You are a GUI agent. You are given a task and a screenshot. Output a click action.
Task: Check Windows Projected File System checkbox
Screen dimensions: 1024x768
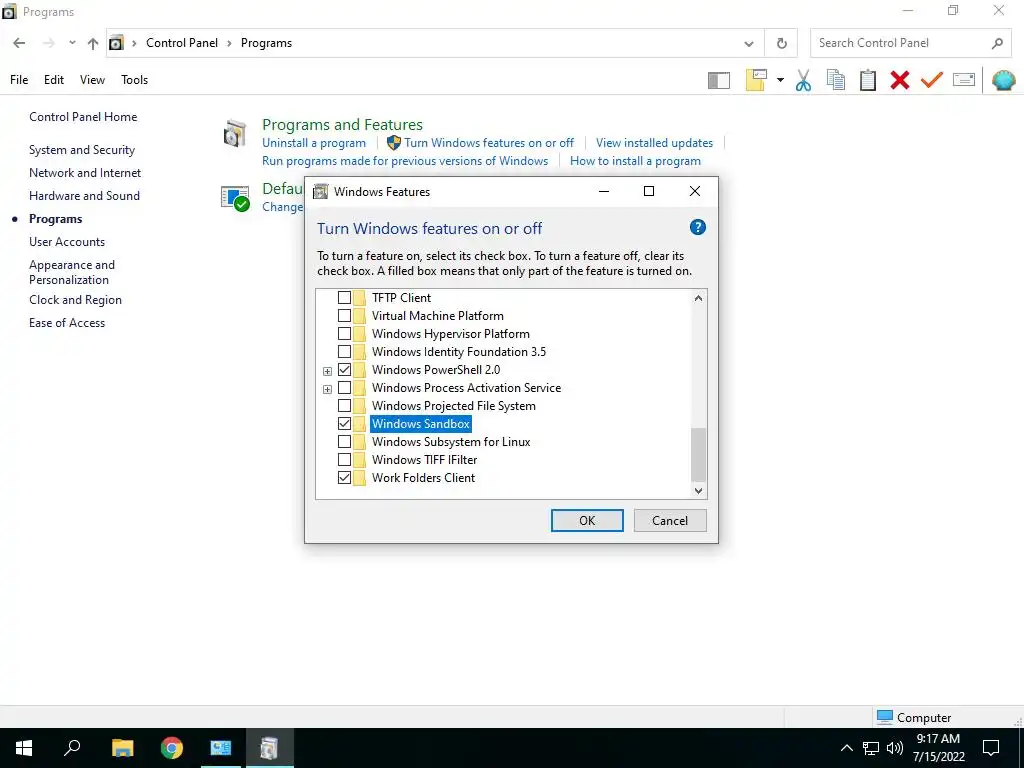(344, 406)
